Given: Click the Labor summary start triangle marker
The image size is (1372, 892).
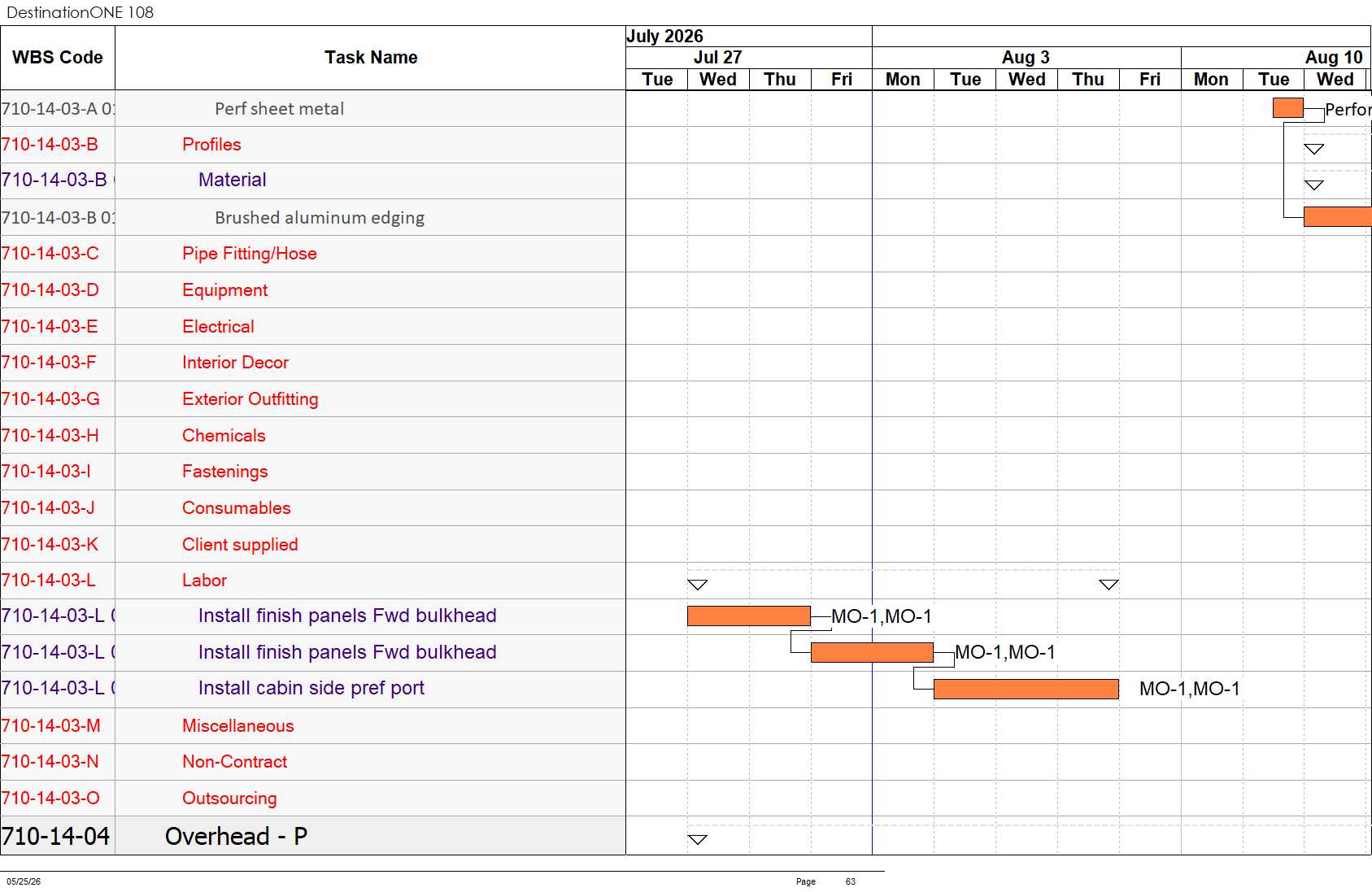Looking at the screenshot, I should tap(698, 585).
